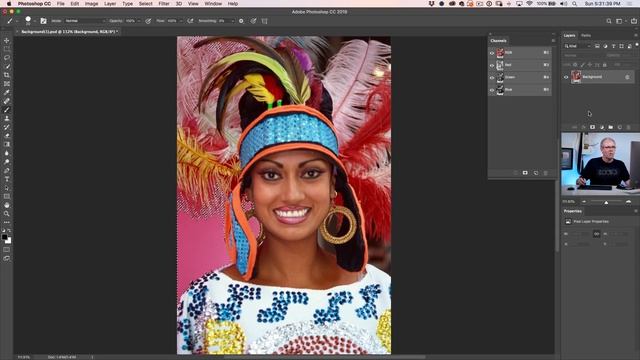The height and width of the screenshot is (360, 640).
Task: Open the Channels panel menu
Action: 553,41
